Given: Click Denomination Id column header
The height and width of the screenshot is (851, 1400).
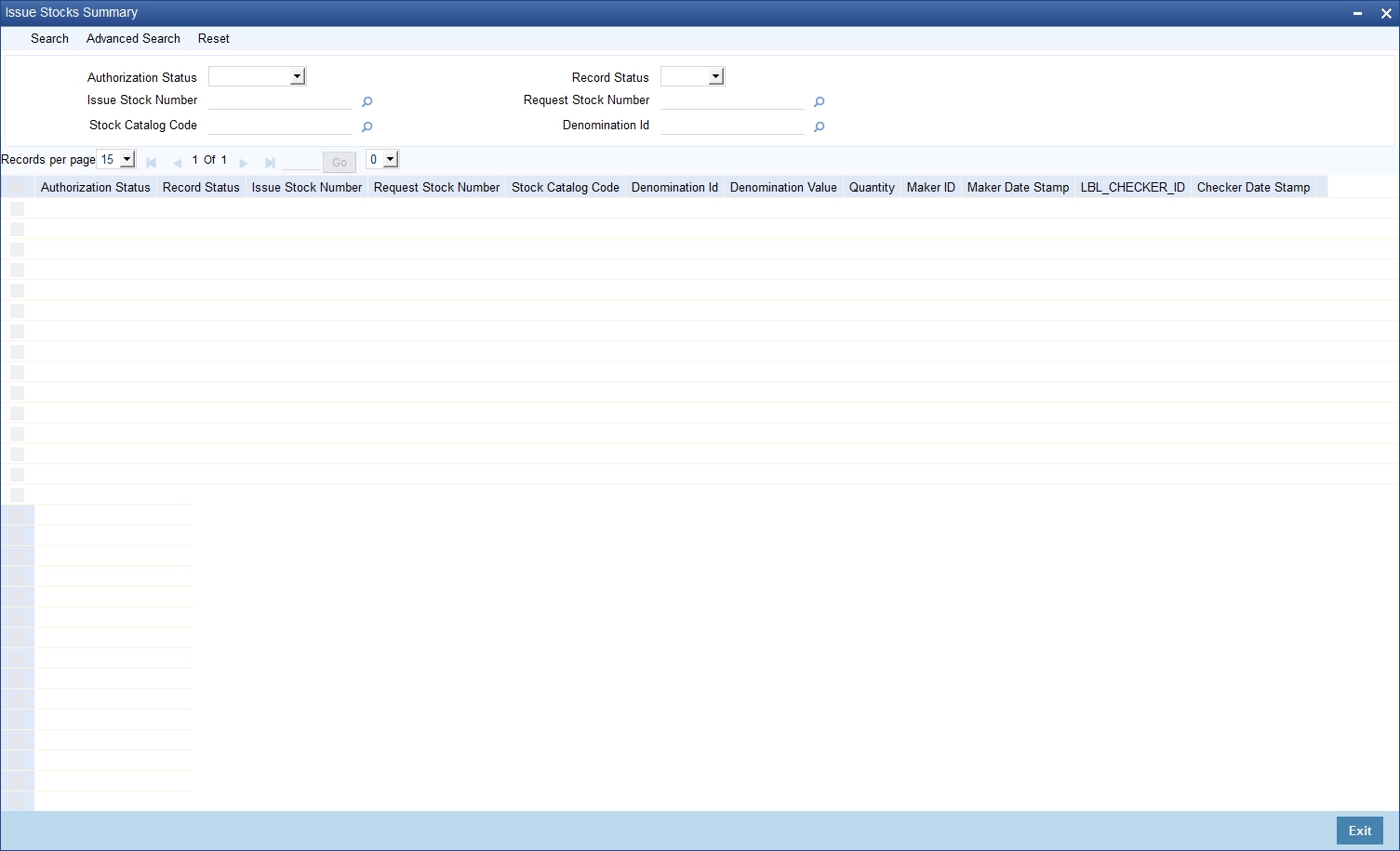Looking at the screenshot, I should pos(674,187).
